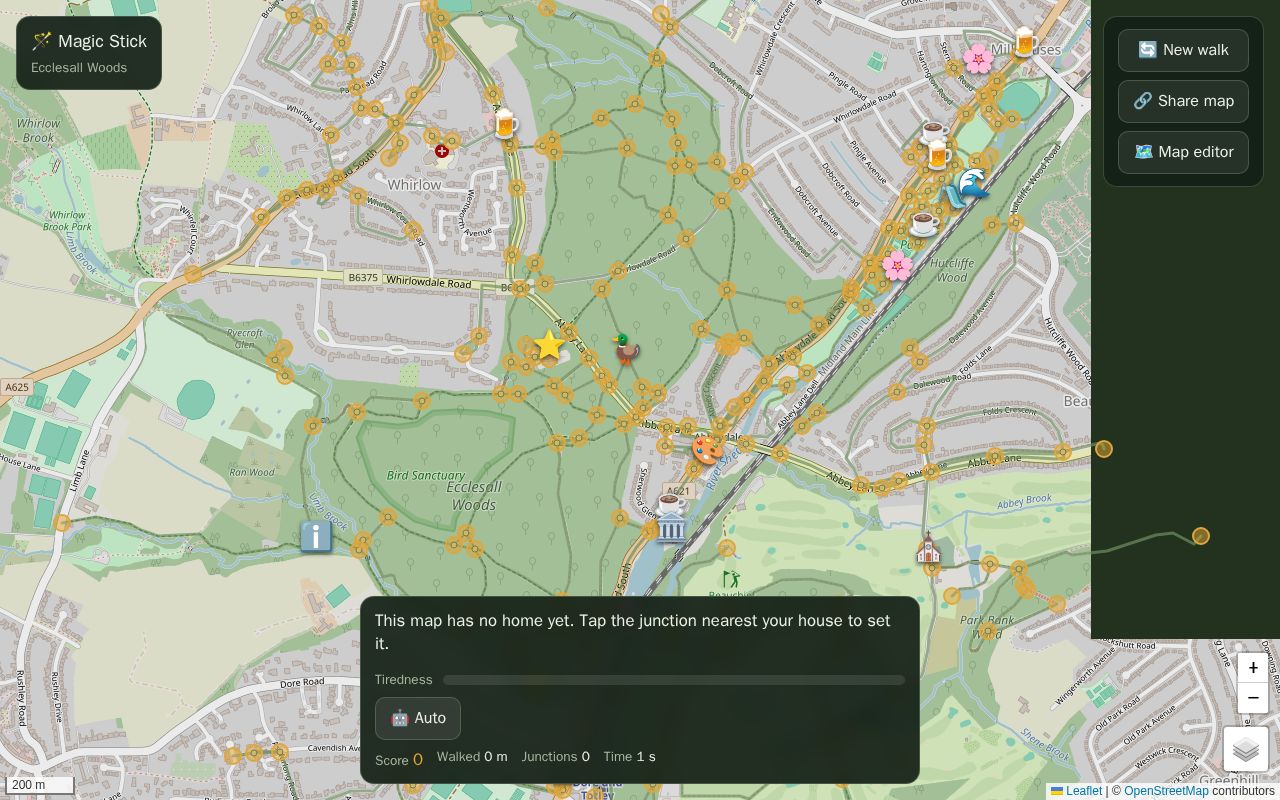Viewport: 1280px width, 800px height.
Task: Open the map layers control
Action: pyautogui.click(x=1245, y=749)
